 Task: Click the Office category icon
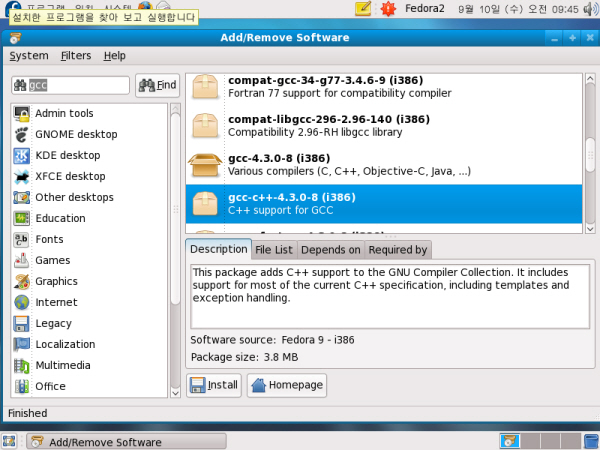point(21,386)
